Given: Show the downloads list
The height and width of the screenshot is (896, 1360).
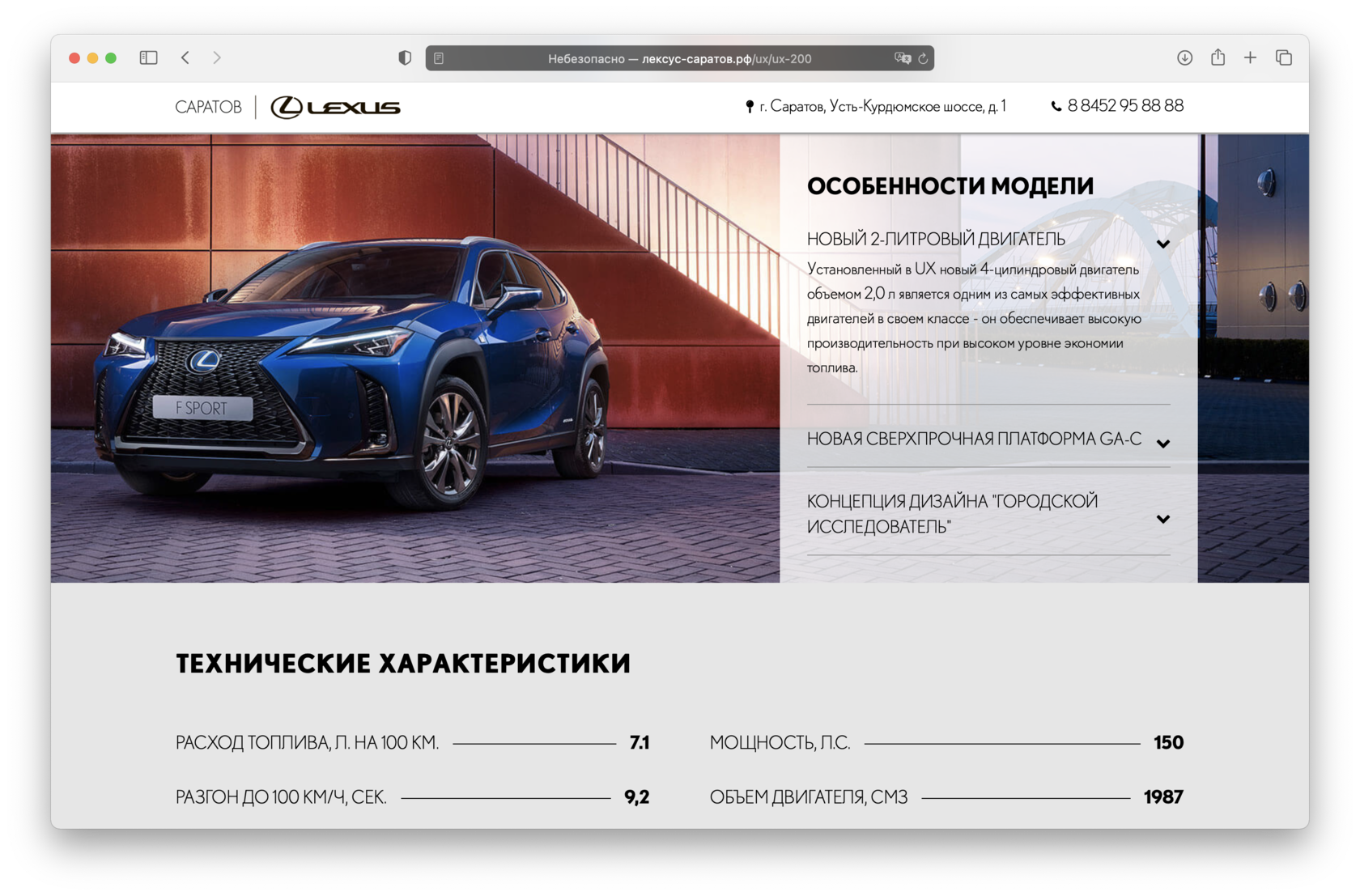Looking at the screenshot, I should pos(1184,57).
